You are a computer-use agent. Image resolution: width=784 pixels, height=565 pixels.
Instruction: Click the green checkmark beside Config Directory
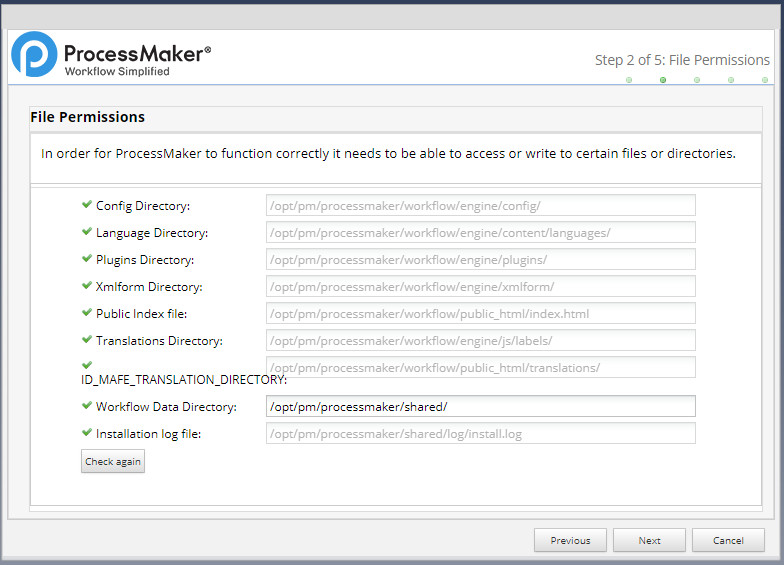click(x=87, y=204)
